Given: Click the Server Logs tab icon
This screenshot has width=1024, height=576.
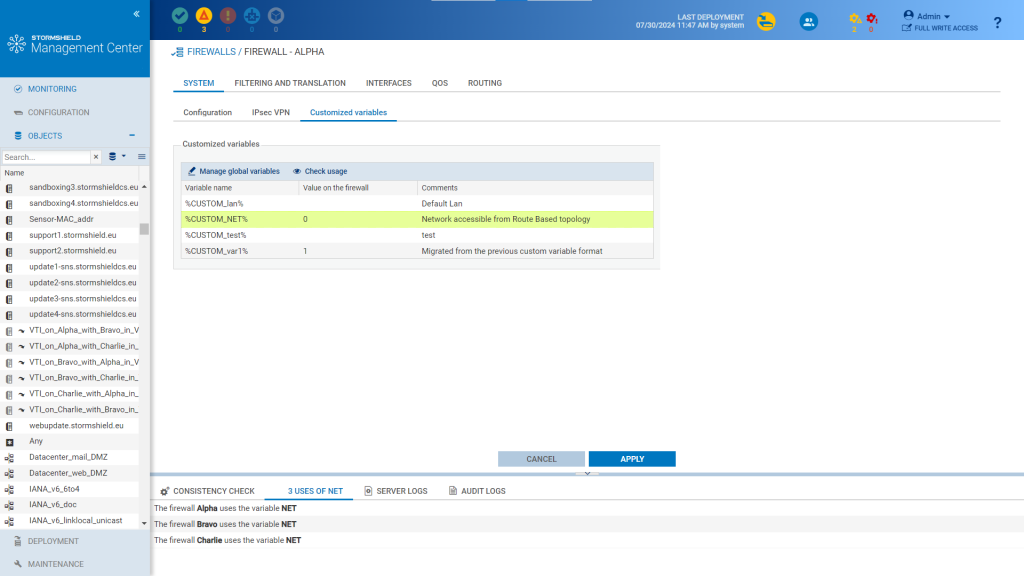Looking at the screenshot, I should click(368, 491).
